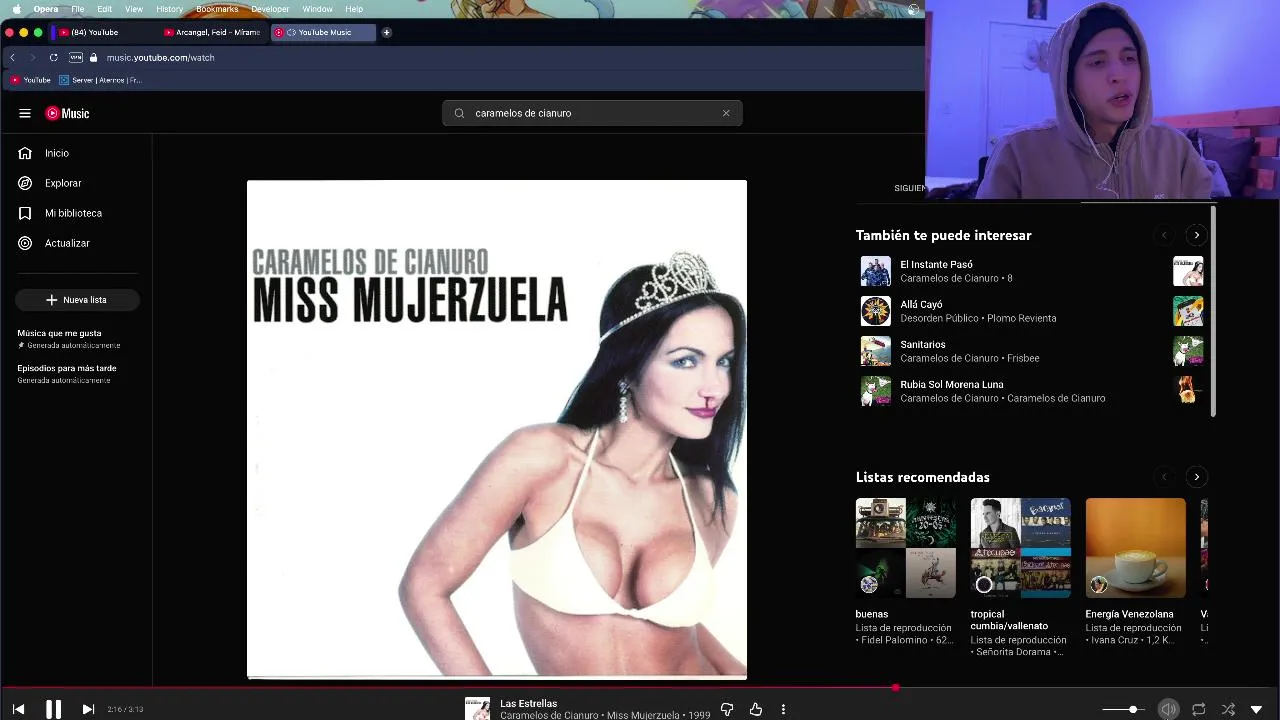This screenshot has height=720, width=1280.
Task: Click the Energía Venezolana playlist title
Action: pos(1129,614)
